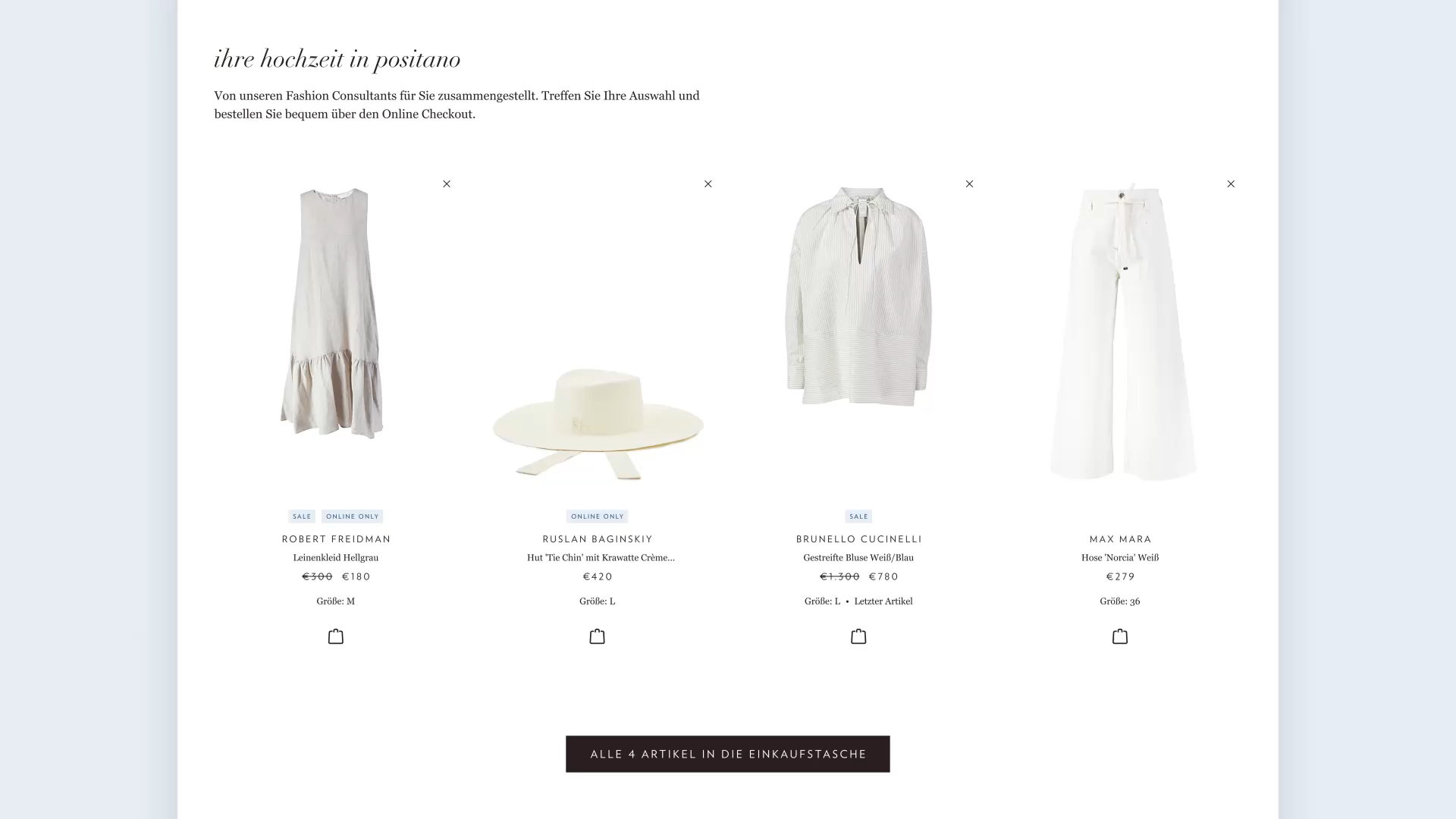Screen dimensions: 1456x819
Task: Click 'Alle 4 Artikel in die Einkaufstasche' button
Action: pyautogui.click(x=727, y=754)
